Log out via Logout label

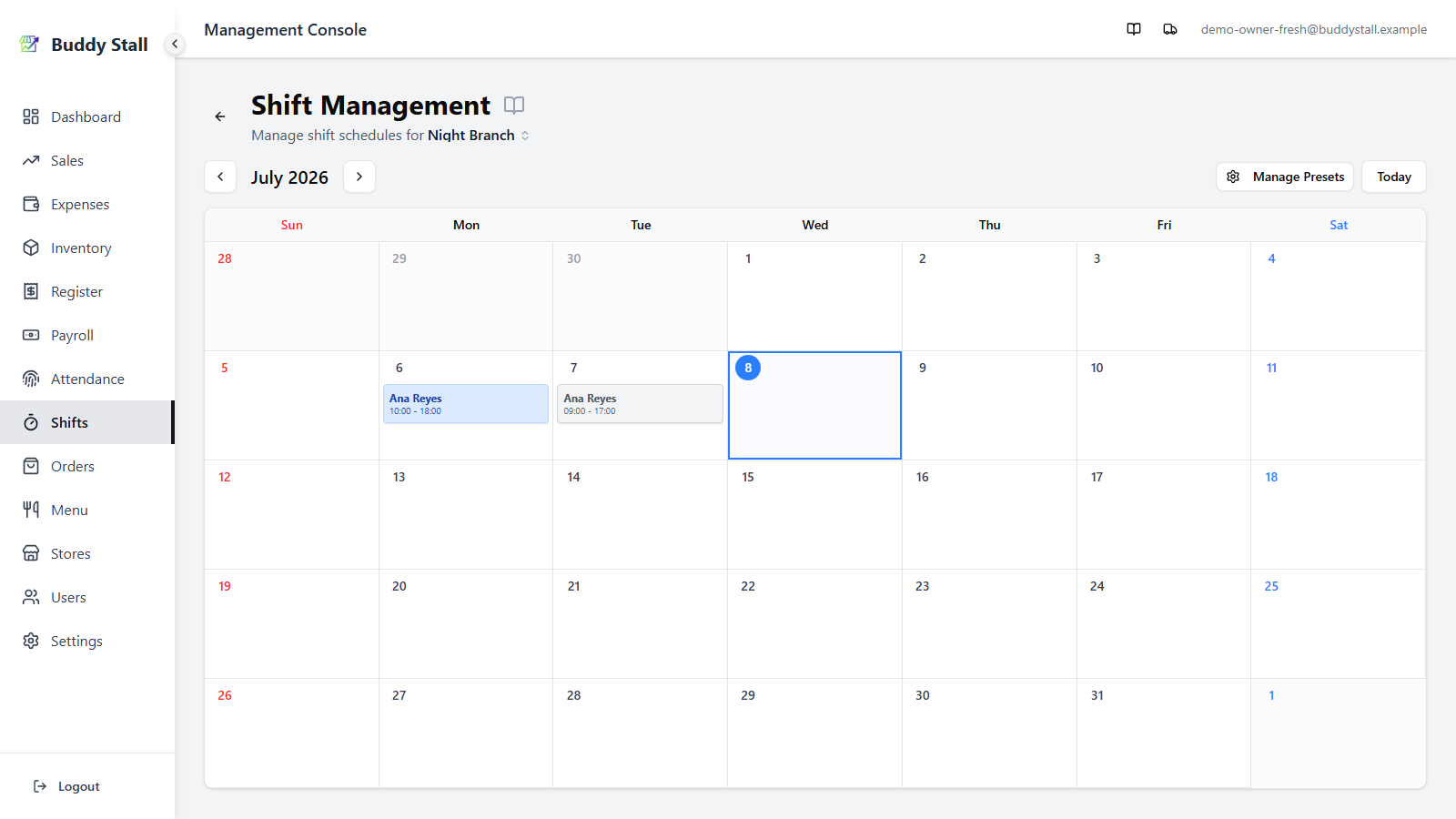pyautogui.click(x=79, y=786)
